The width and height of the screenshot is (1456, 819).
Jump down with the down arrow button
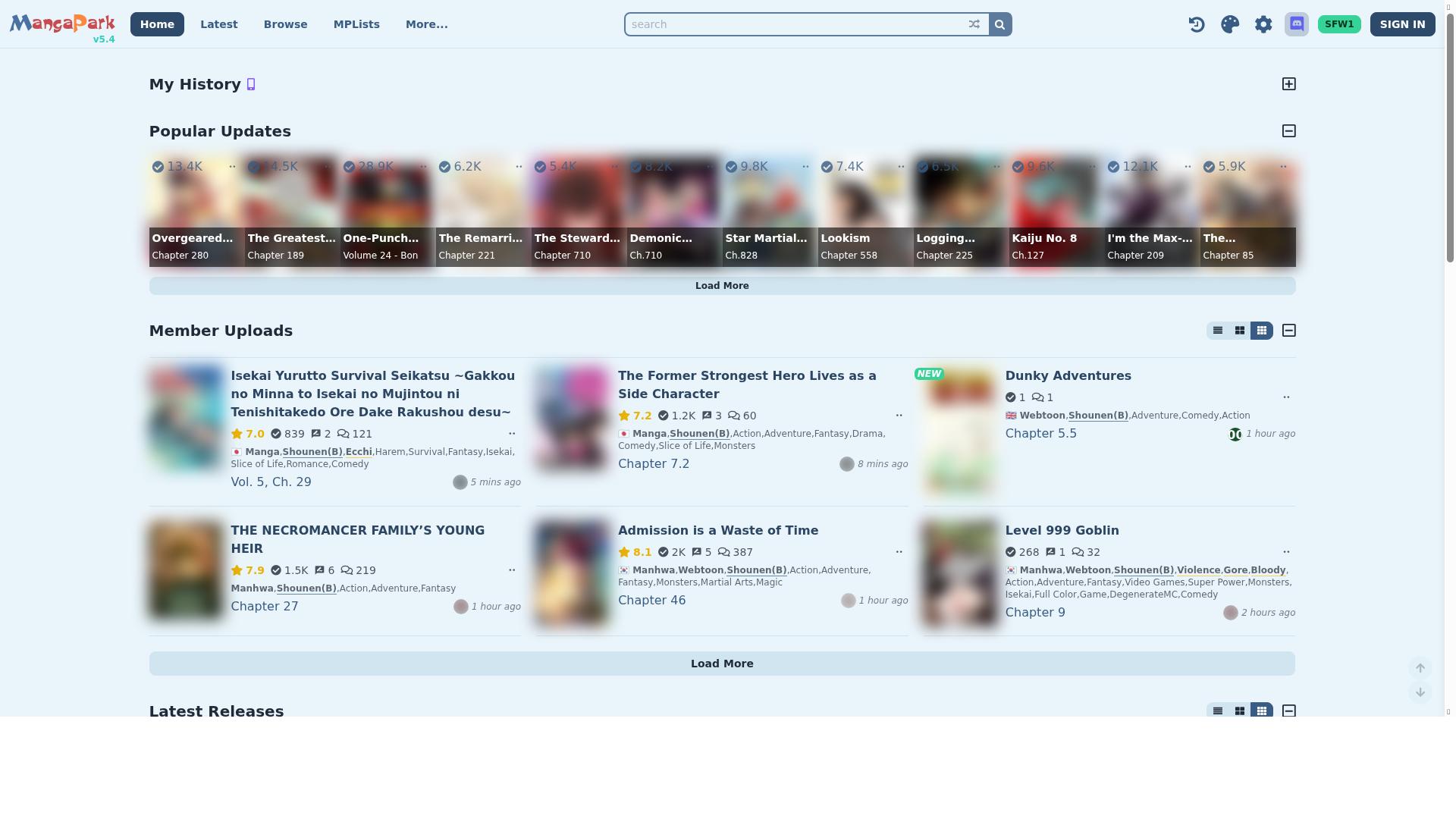(x=1420, y=692)
